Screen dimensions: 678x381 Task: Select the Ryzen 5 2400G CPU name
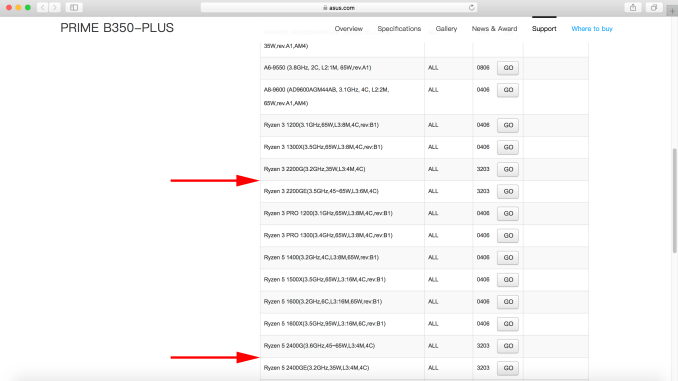pyautogui.click(x=319, y=346)
